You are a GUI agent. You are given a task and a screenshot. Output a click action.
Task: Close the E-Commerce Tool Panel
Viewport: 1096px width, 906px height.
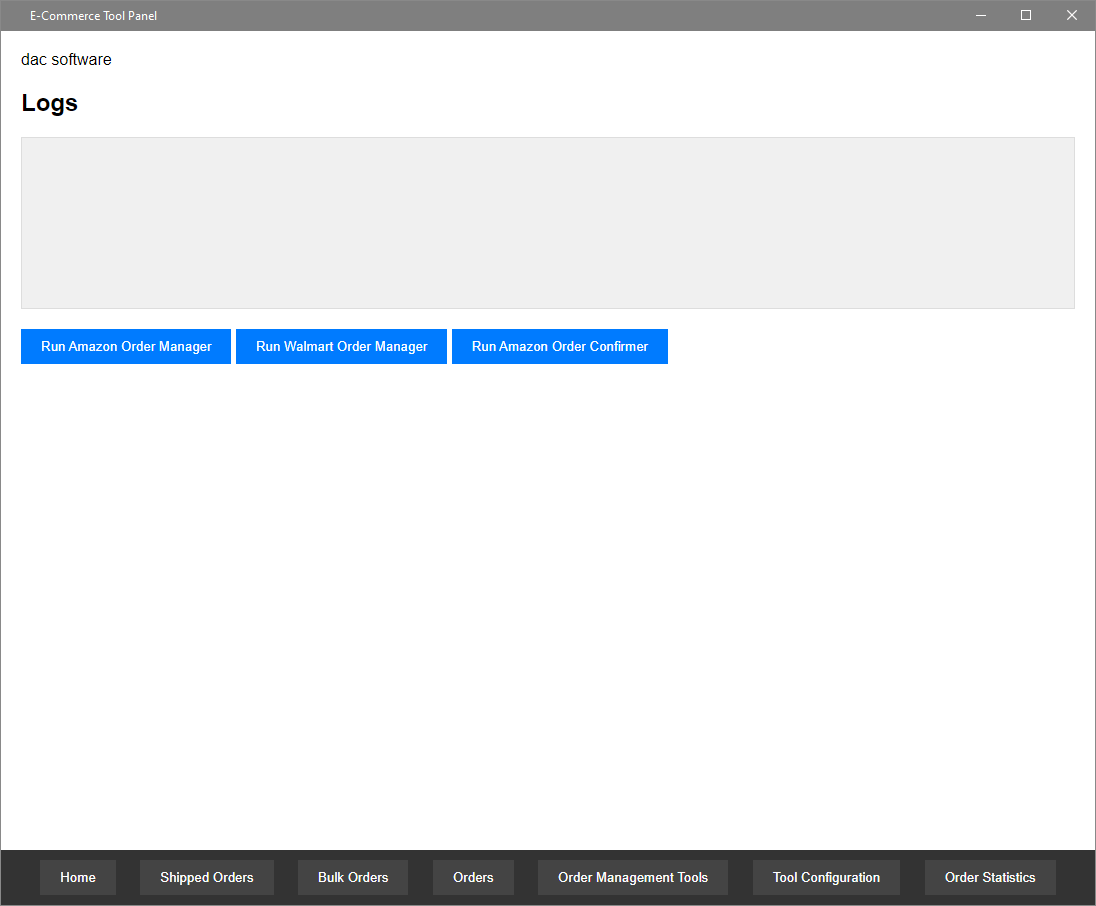pyautogui.click(x=1071, y=15)
